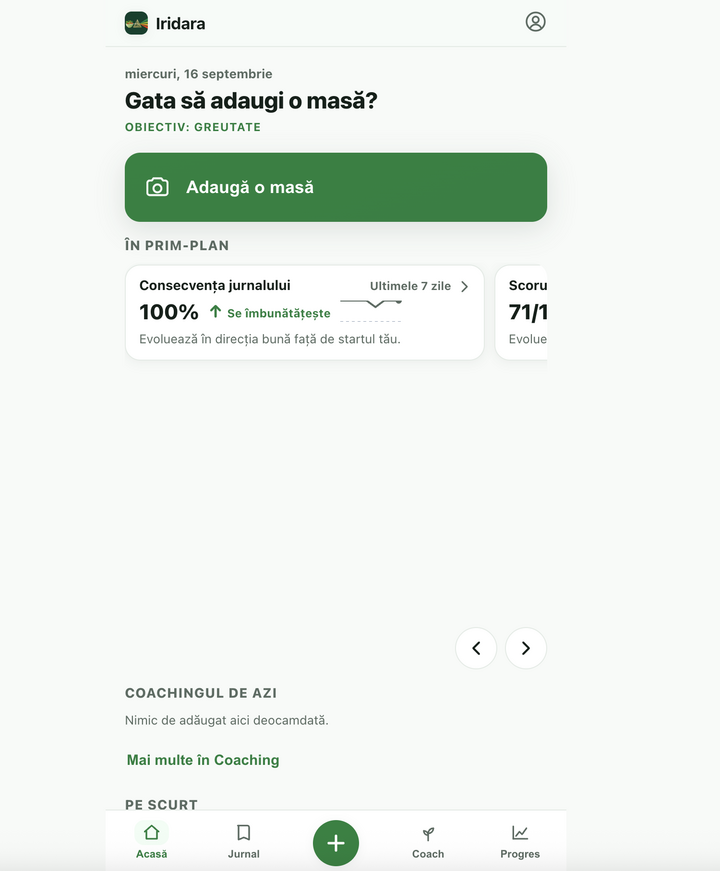Switch to the Coach tab
The image size is (720, 871).
(428, 841)
